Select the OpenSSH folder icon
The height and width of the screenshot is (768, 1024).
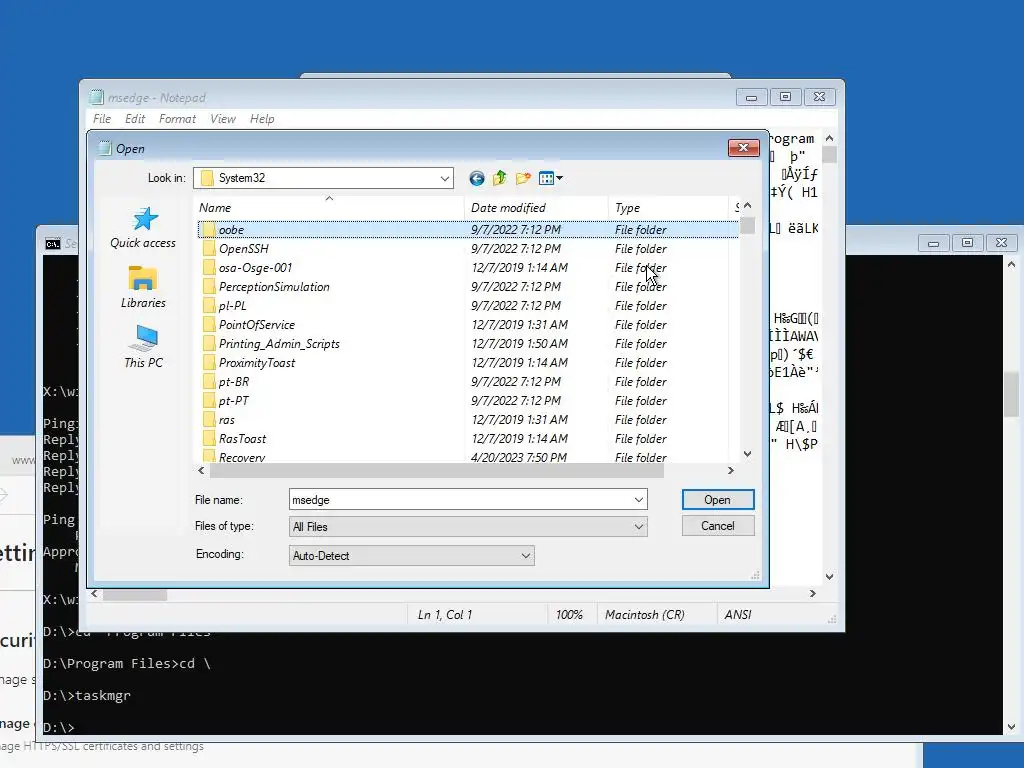coord(208,249)
